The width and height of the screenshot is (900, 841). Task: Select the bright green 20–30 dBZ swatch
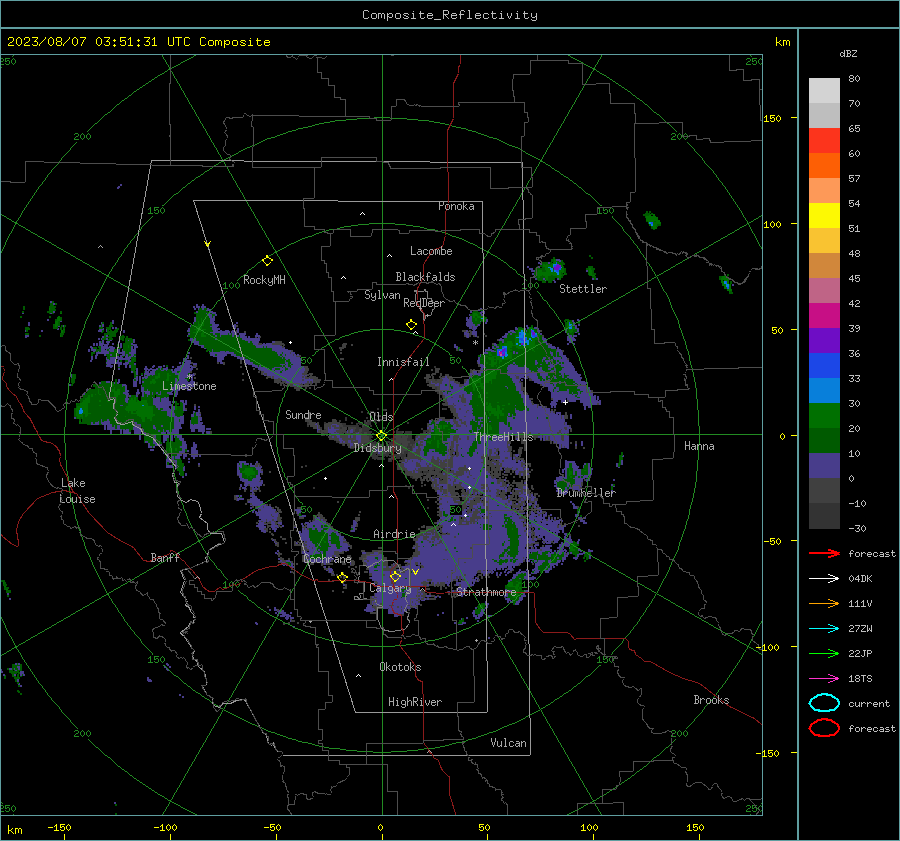824,415
